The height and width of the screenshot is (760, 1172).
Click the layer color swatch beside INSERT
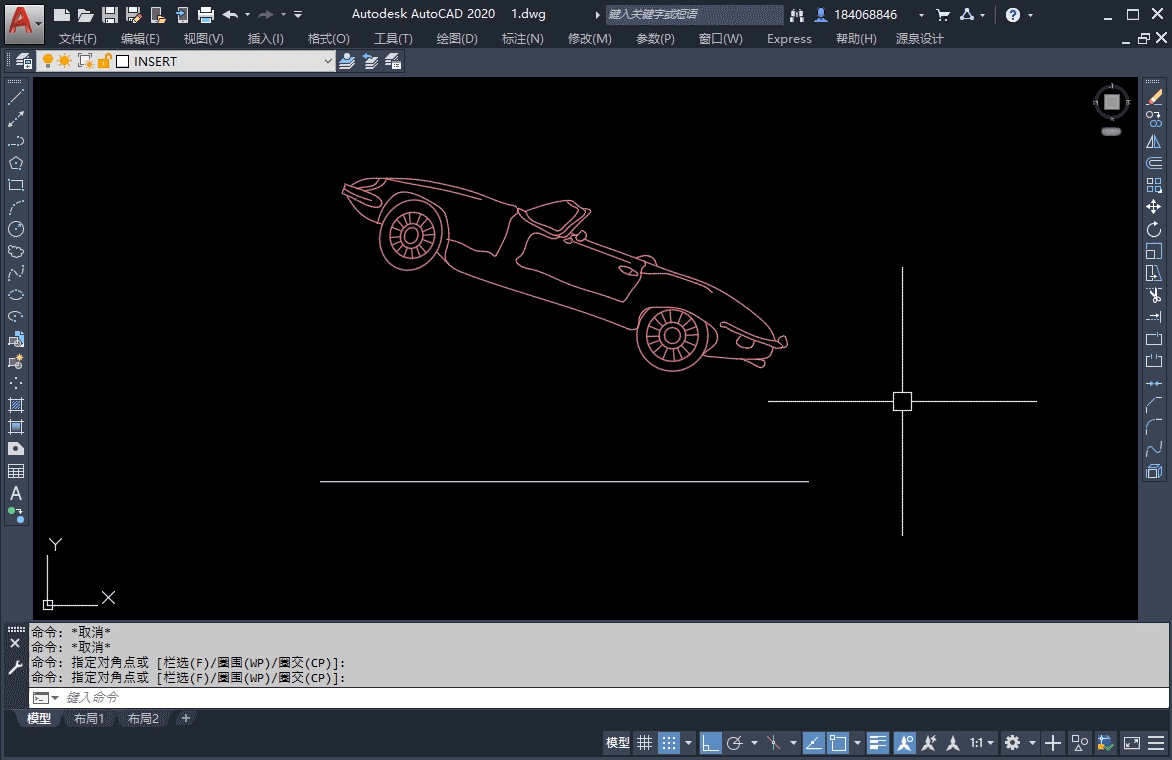(x=123, y=61)
